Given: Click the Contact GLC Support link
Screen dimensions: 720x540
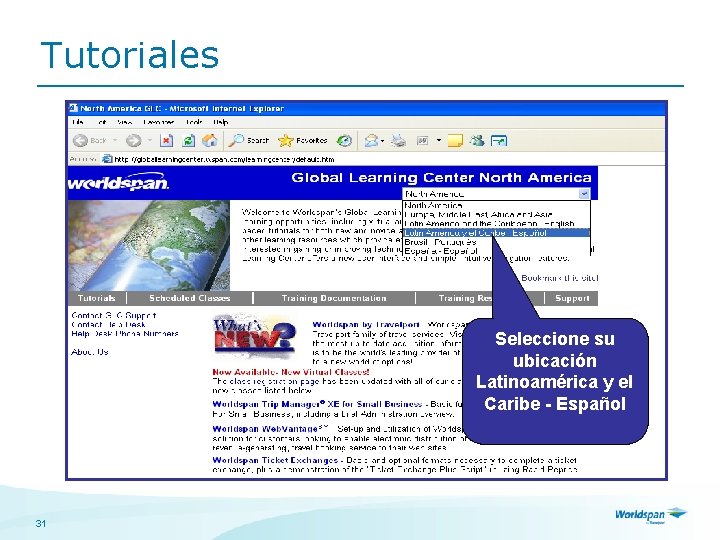Looking at the screenshot, I should click(113, 315).
